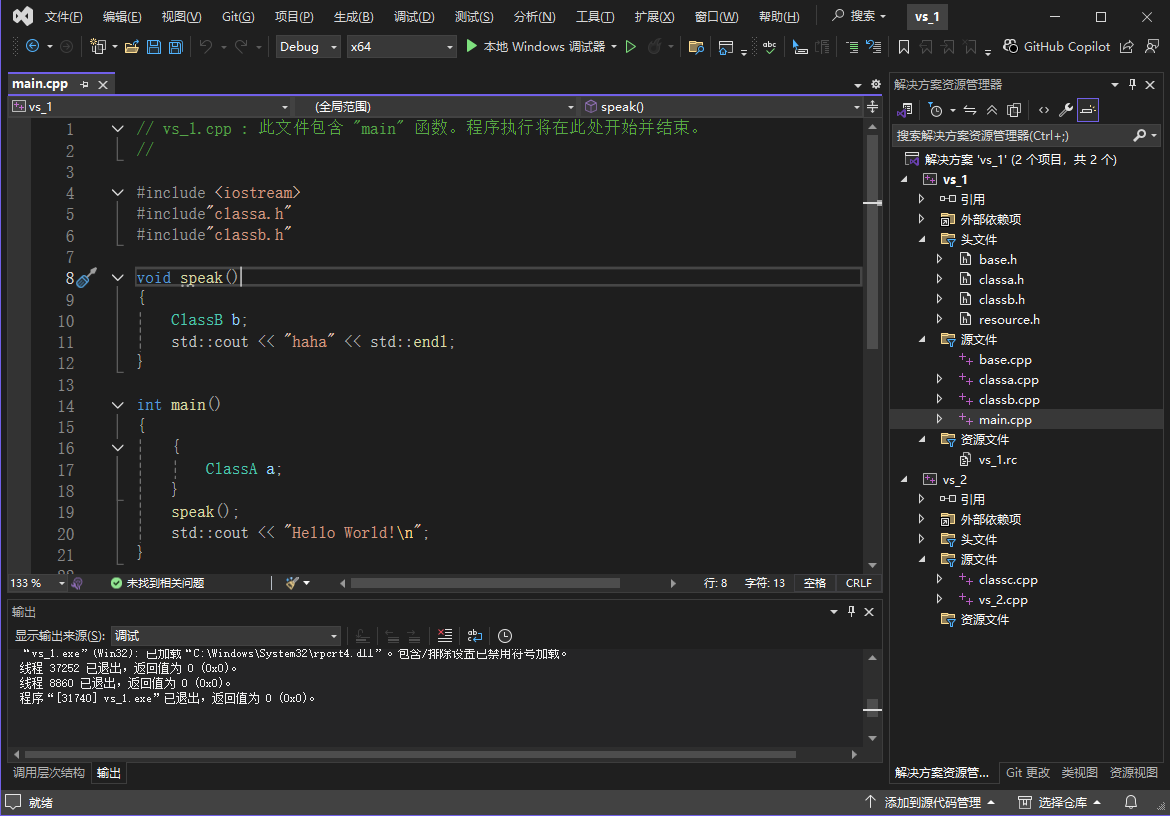This screenshot has width=1170, height=816.
Task: Click the notification bell in the status bar
Action: click(x=1131, y=802)
